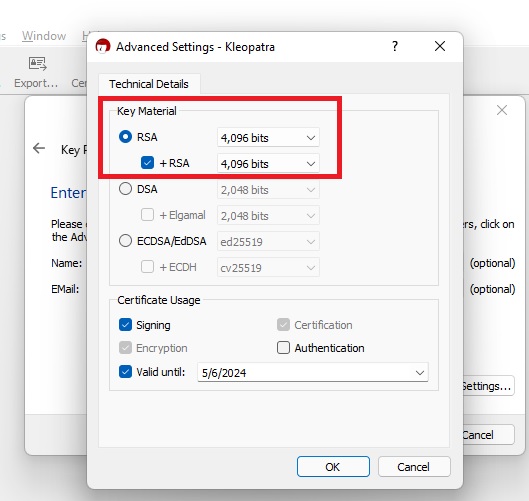Click the OK button
Viewport: 529px width, 501px height.
(x=333, y=467)
